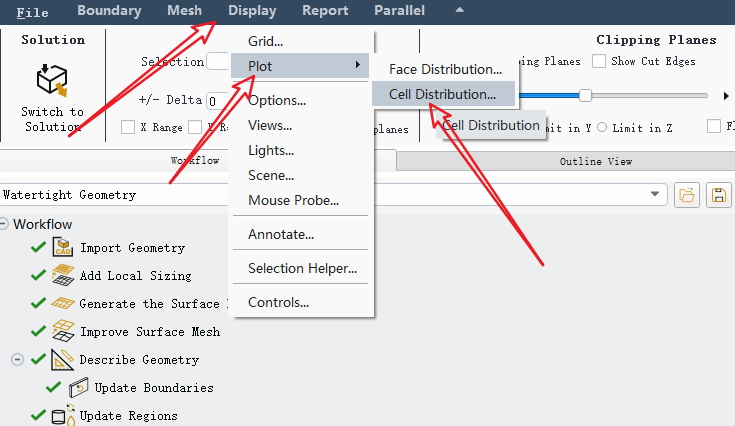Click the Switch to Solution icon
The height and width of the screenshot is (426, 735).
52,80
